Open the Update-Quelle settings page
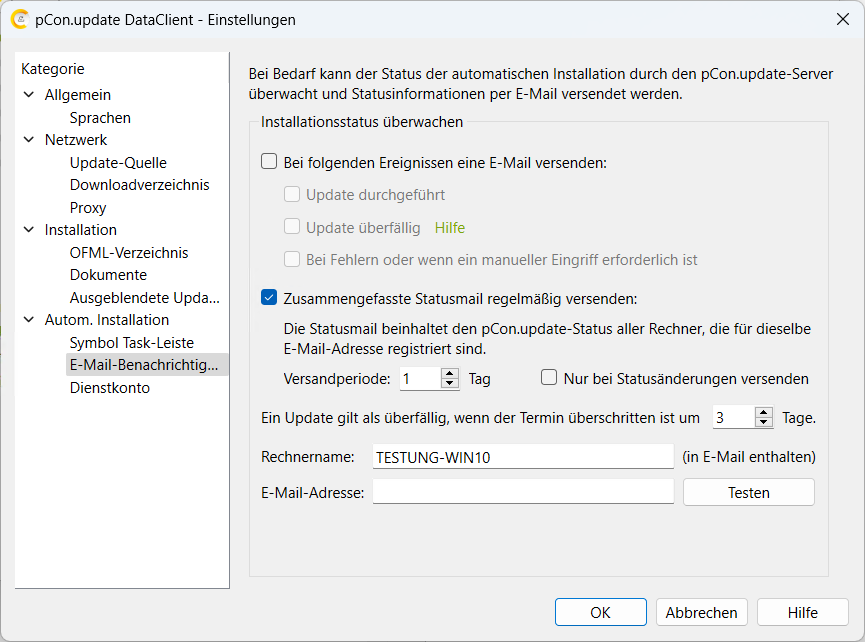 (x=118, y=163)
